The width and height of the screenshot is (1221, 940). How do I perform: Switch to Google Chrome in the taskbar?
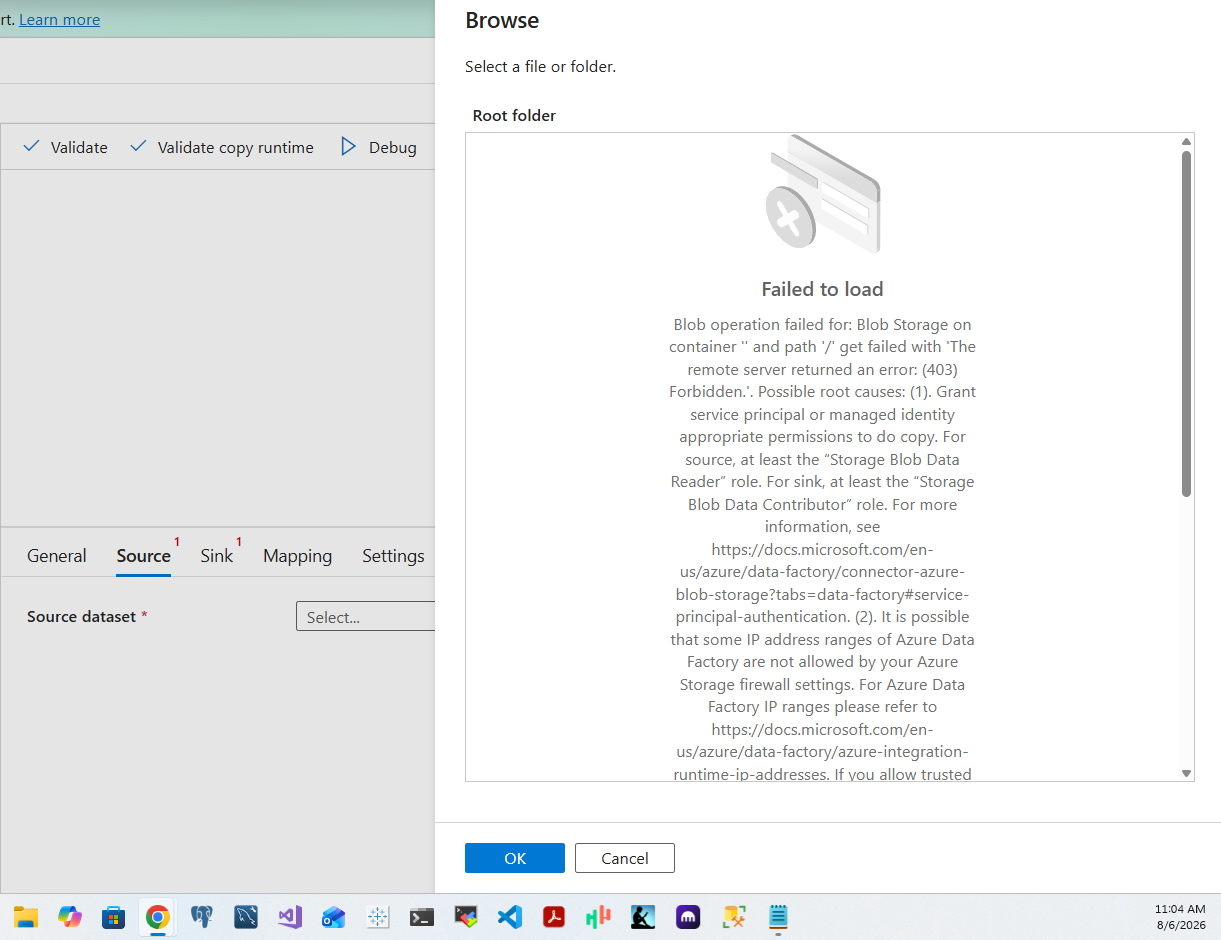tap(158, 916)
